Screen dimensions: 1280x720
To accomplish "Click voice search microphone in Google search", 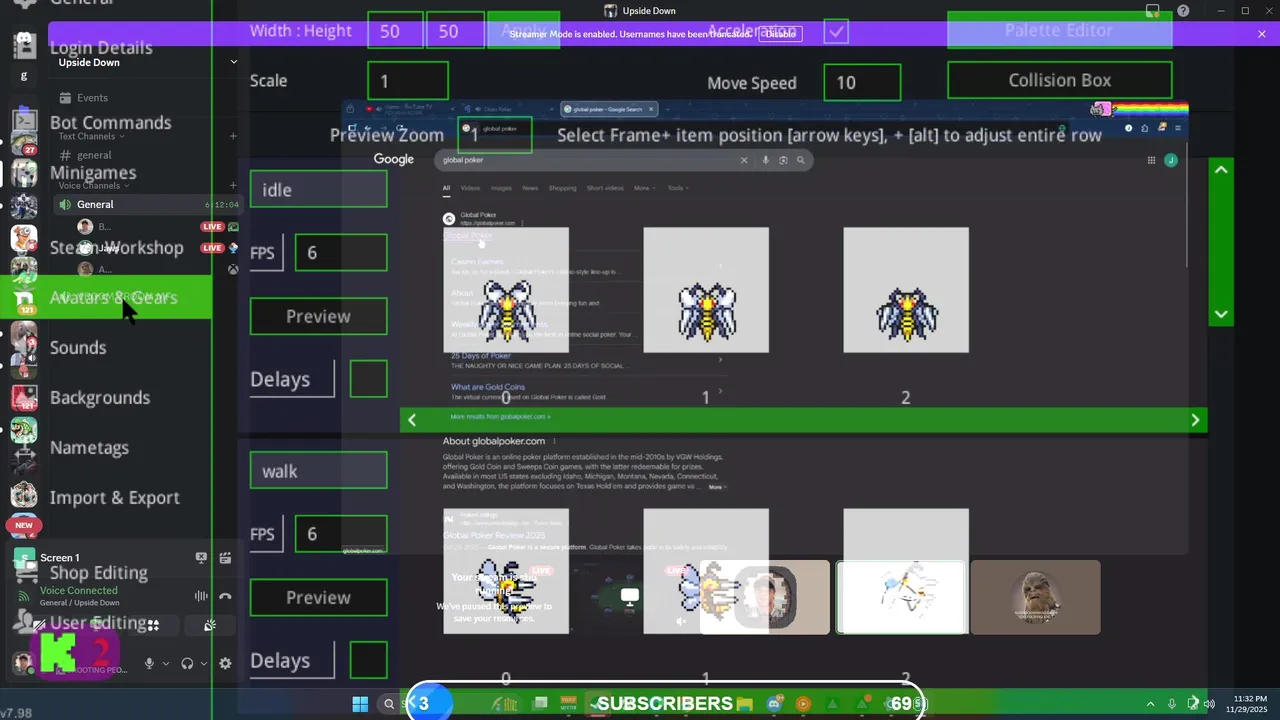I will point(766,160).
